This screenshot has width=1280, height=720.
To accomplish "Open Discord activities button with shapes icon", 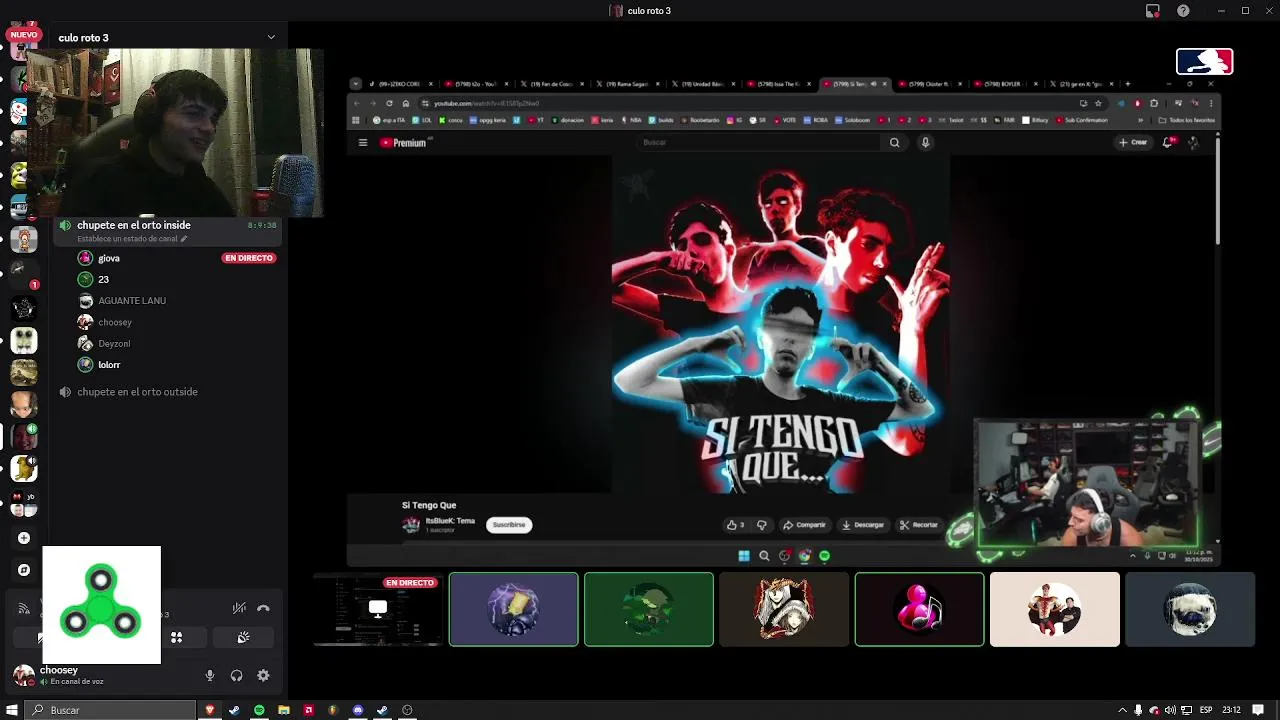I will (x=177, y=637).
